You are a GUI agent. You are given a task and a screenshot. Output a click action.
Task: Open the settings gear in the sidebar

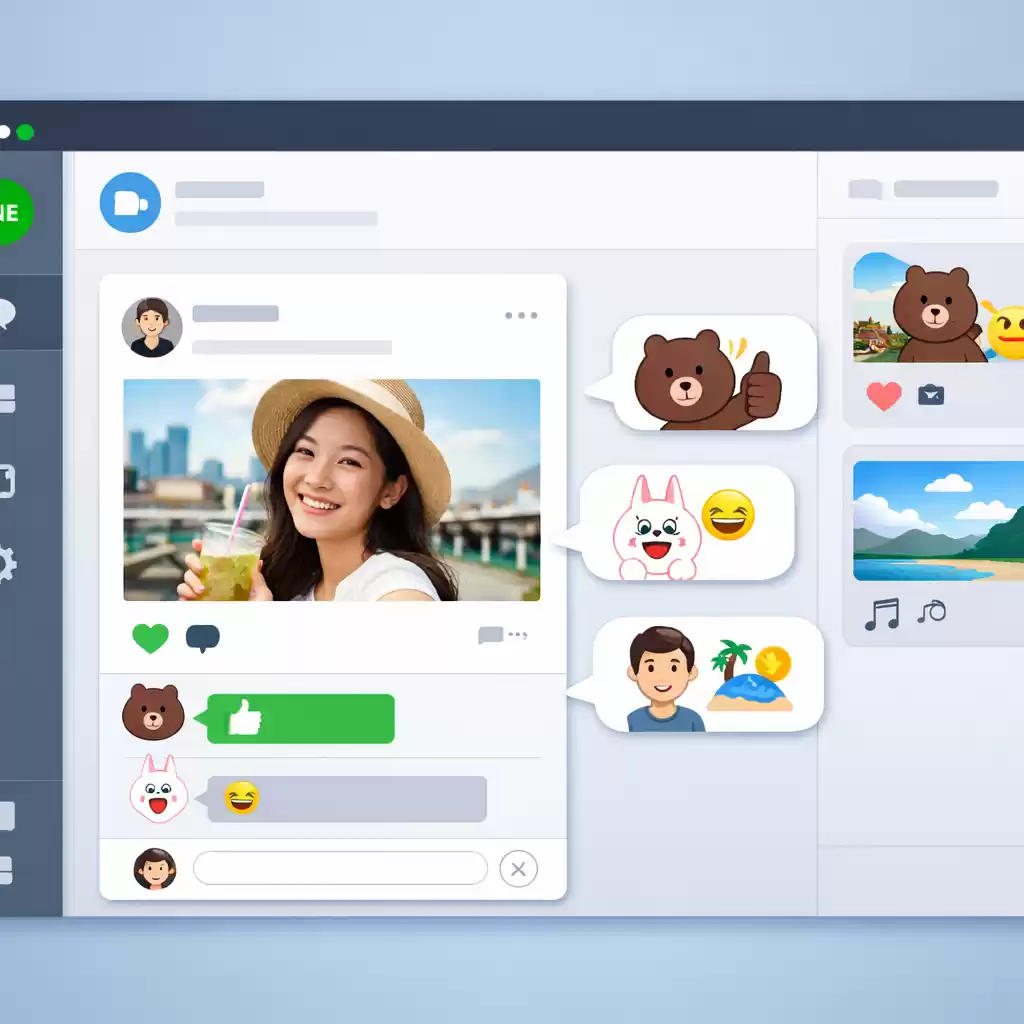(7, 564)
